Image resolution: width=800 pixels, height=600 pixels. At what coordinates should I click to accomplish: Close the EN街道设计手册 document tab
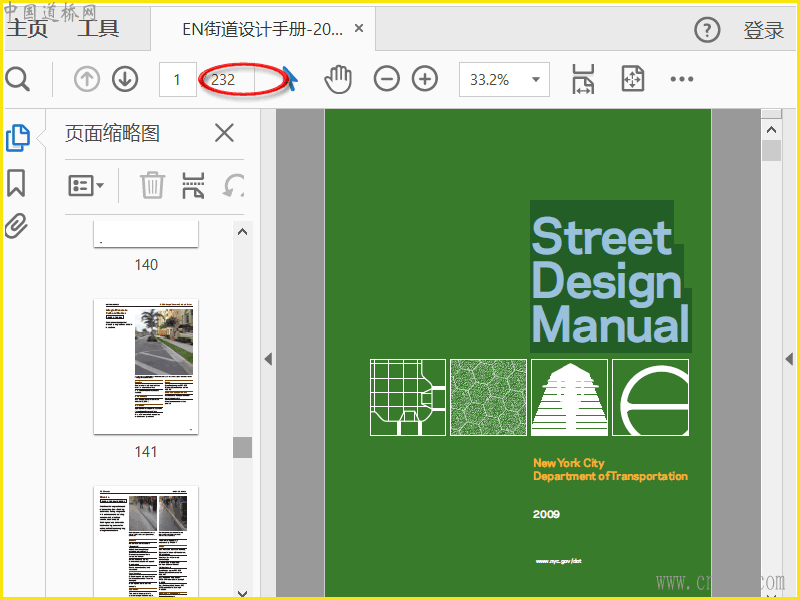pyautogui.click(x=359, y=30)
